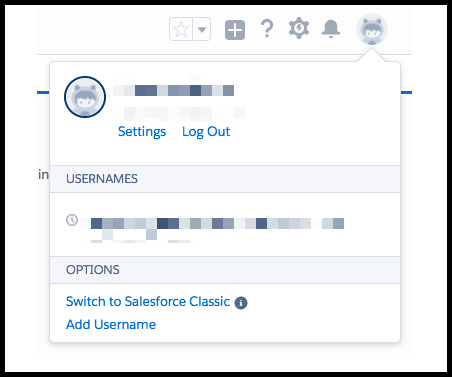This screenshot has height=377, width=452.
Task: Open the help question mark icon
Action: point(267,29)
